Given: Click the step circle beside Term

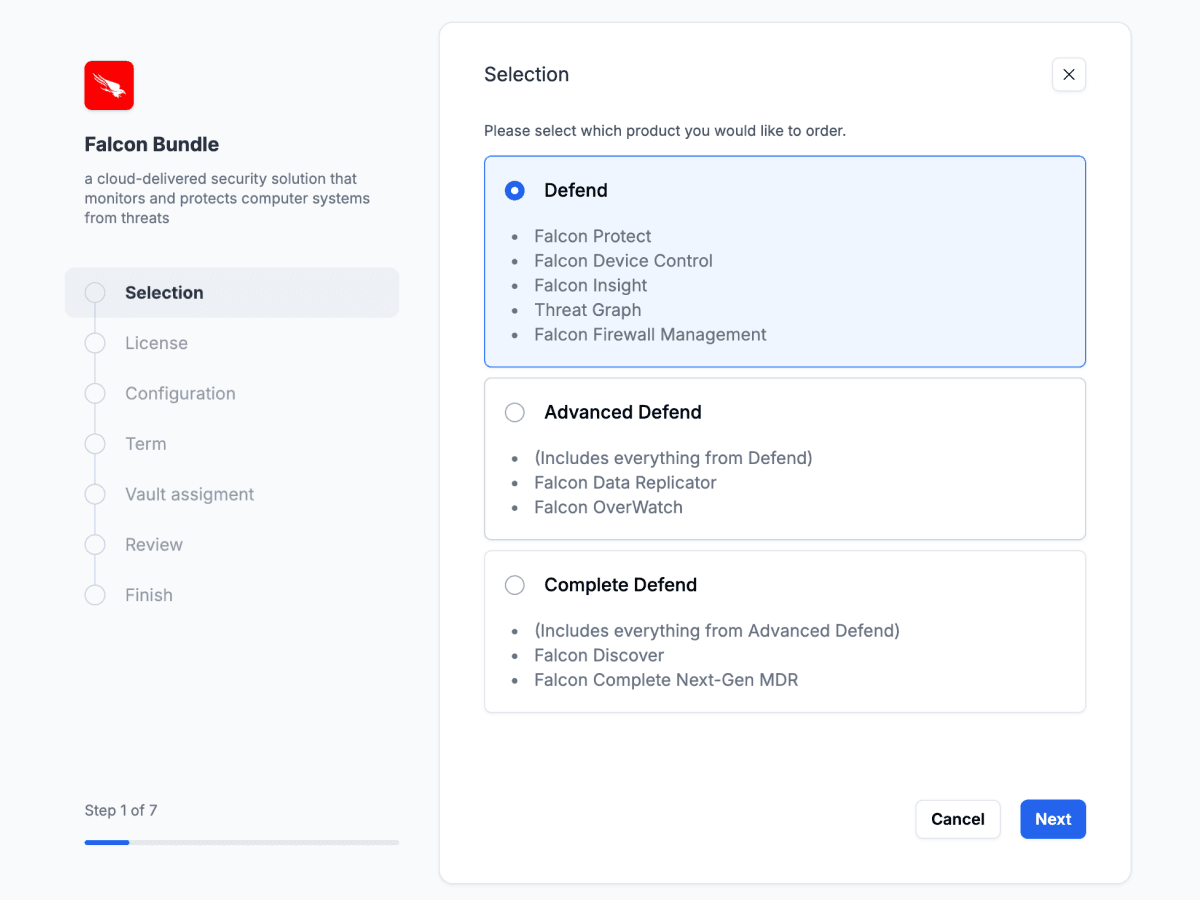Looking at the screenshot, I should [95, 444].
